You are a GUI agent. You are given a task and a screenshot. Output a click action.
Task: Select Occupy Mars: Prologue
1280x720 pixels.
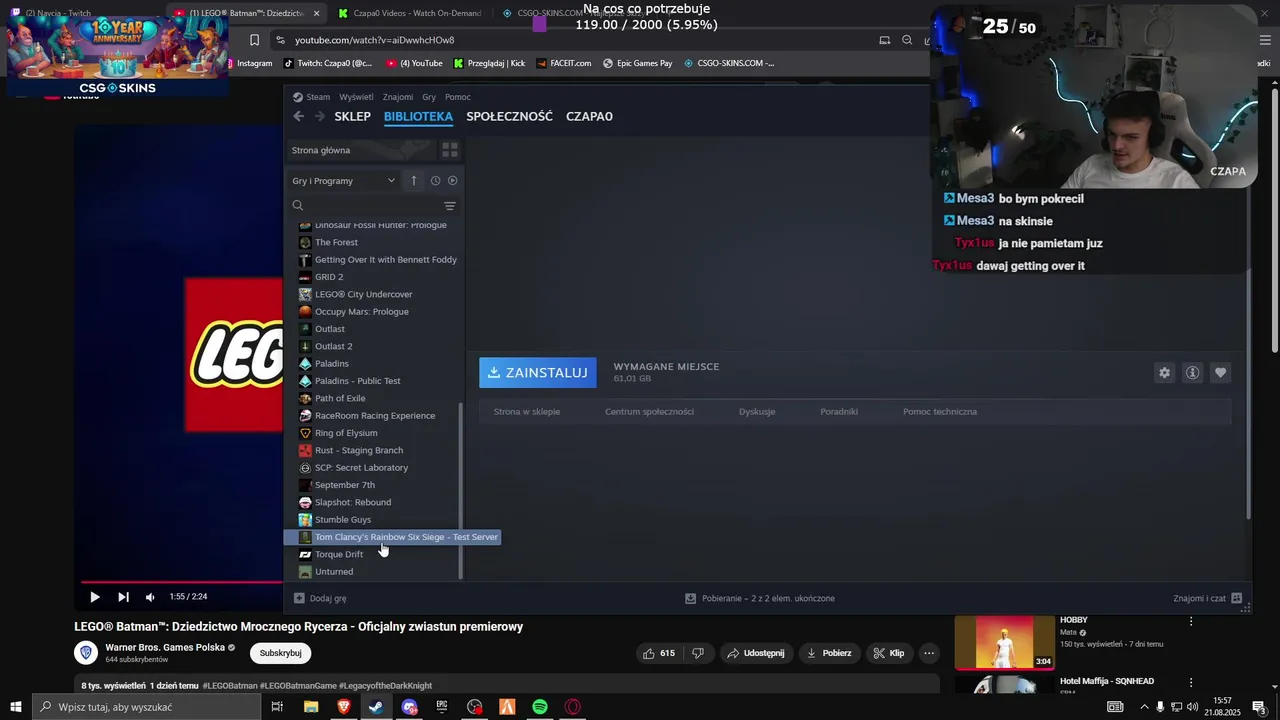click(361, 312)
